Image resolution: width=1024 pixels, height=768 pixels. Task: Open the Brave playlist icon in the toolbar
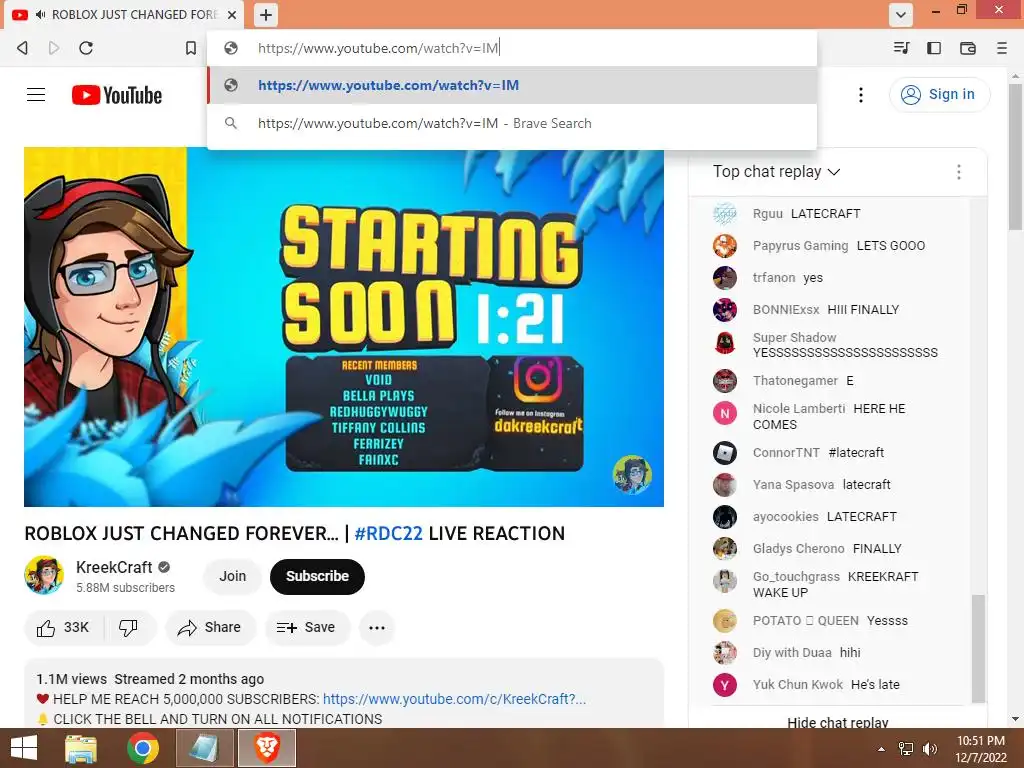(901, 48)
